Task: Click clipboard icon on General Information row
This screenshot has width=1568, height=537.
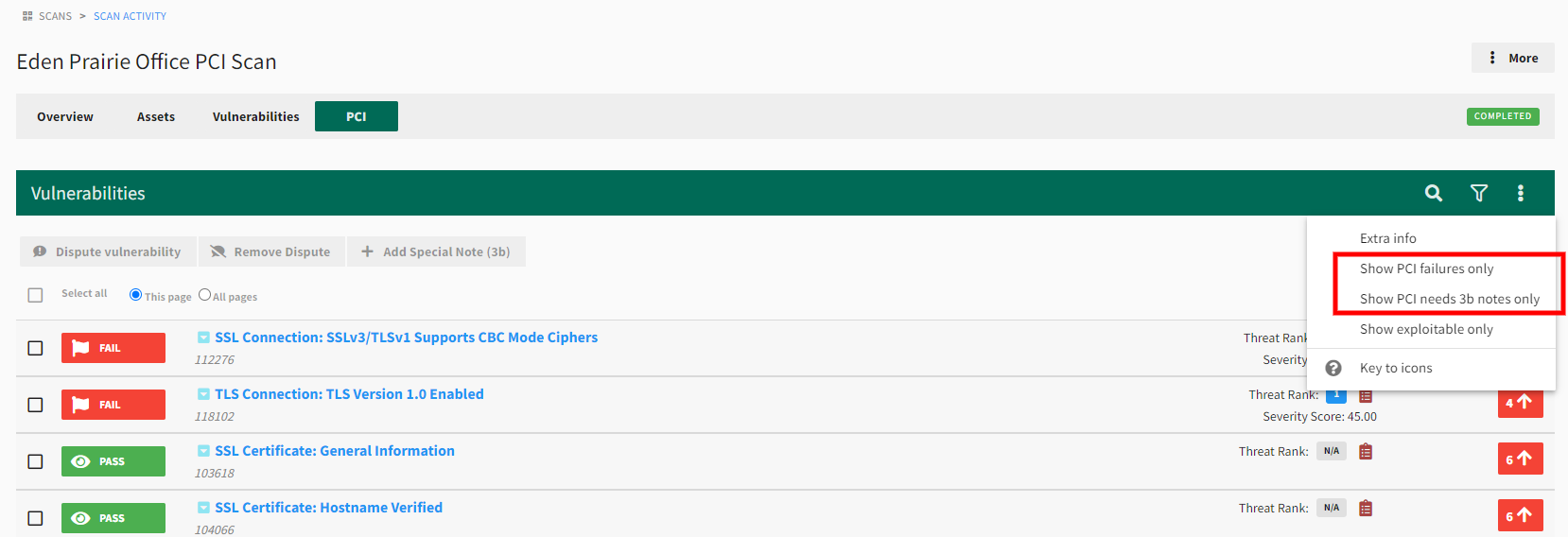Action: 1365,452
